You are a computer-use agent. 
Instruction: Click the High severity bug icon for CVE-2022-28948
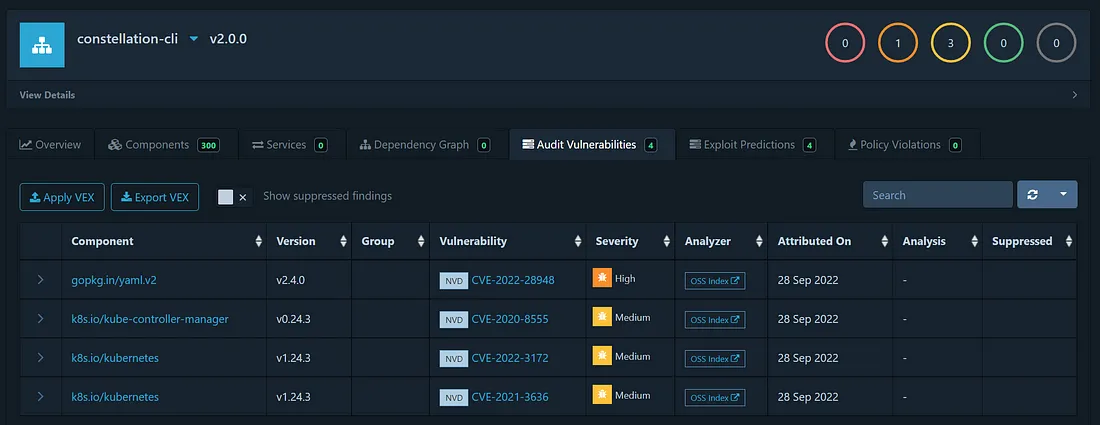[x=602, y=279]
